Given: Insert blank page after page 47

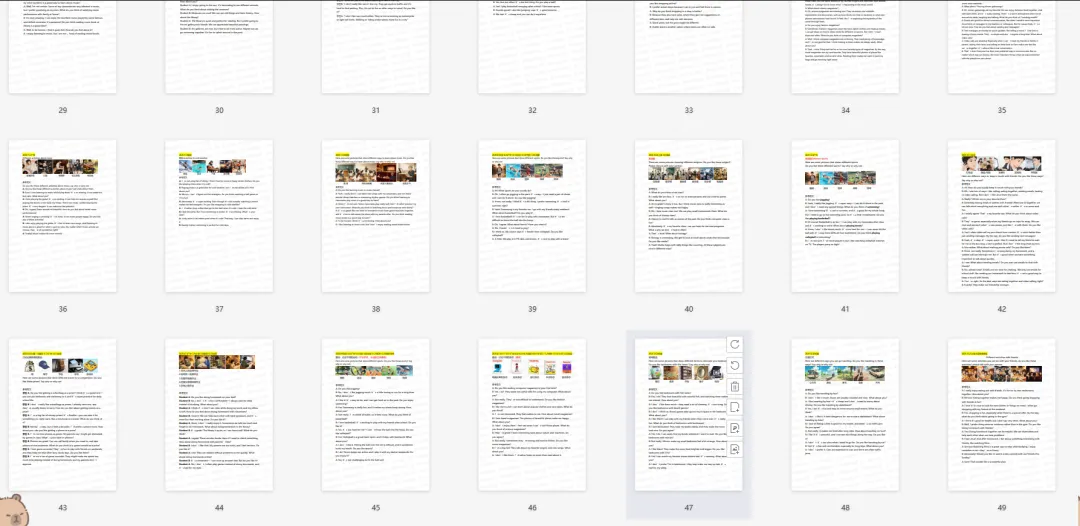Looking at the screenshot, I should (x=734, y=408).
